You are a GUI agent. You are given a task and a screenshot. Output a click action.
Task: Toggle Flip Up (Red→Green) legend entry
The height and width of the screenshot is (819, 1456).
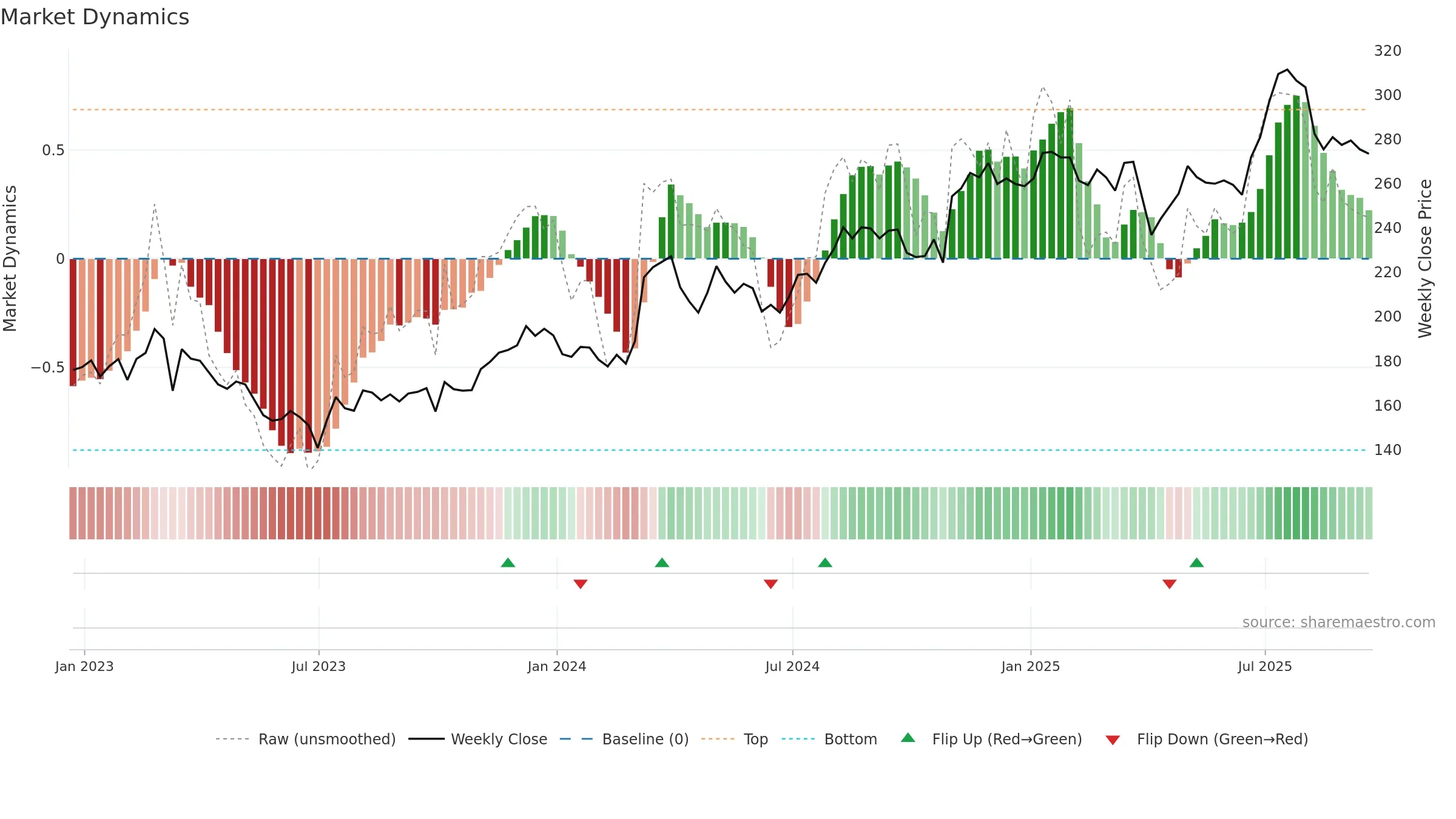991,739
